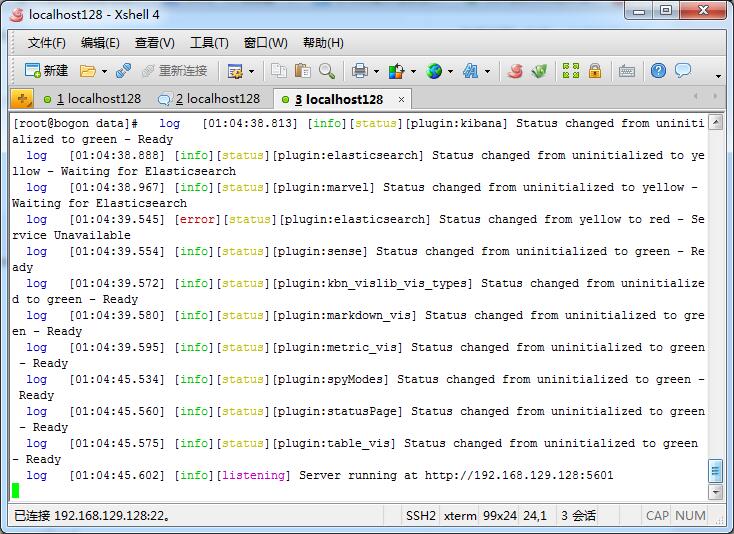The image size is (734, 534).
Task: Click the tab scroll left arrow
Action: [696, 96]
